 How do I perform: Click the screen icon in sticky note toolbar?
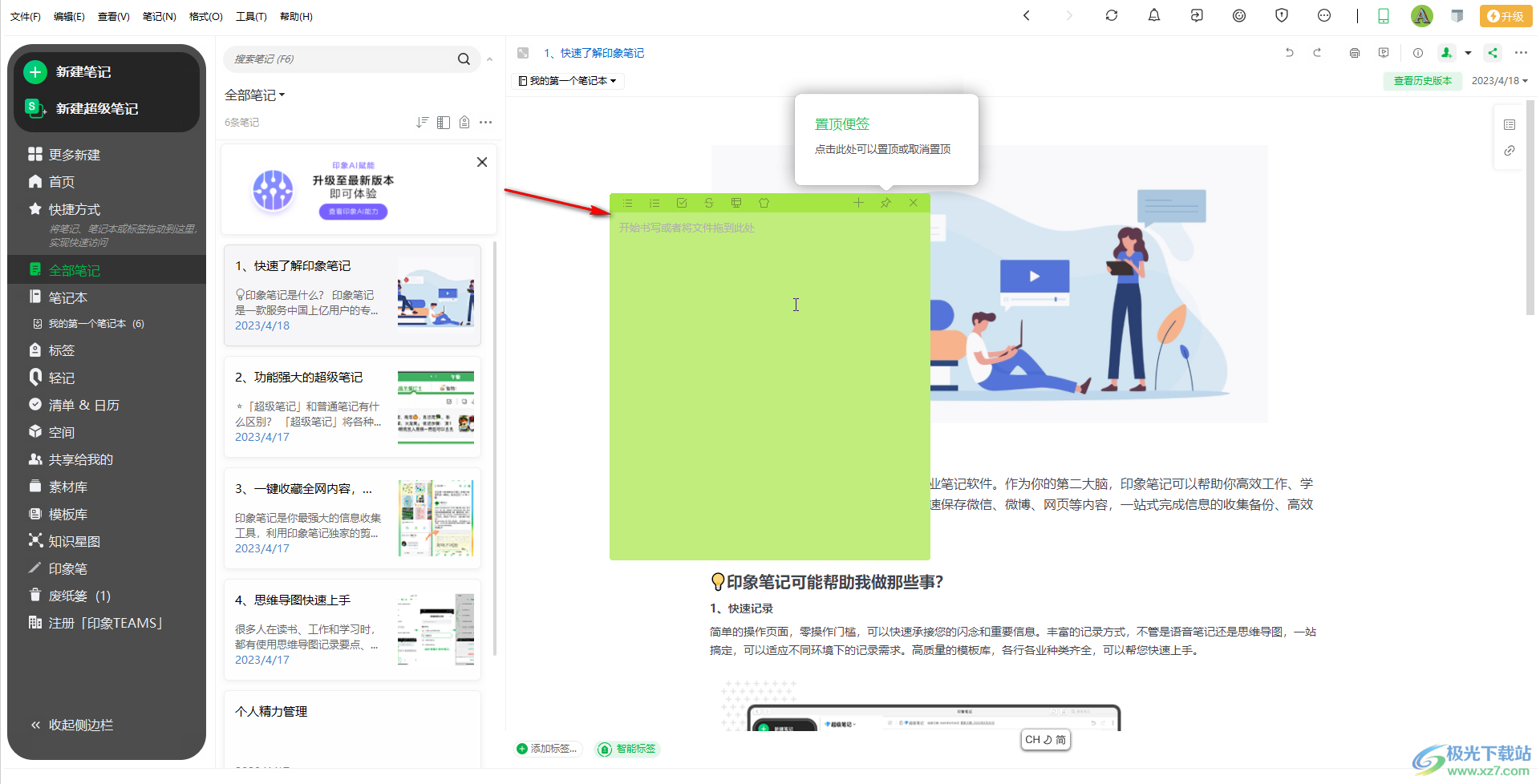tap(736, 204)
